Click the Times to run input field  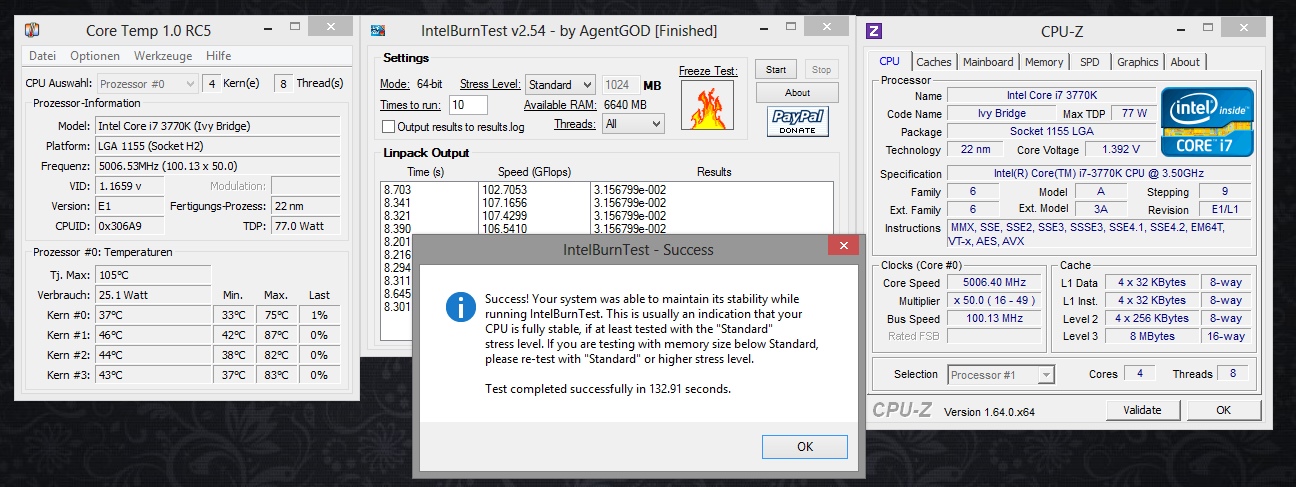tap(468, 105)
